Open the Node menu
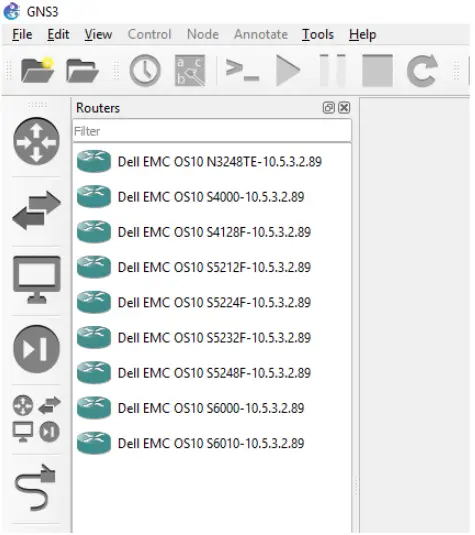 click(x=203, y=34)
